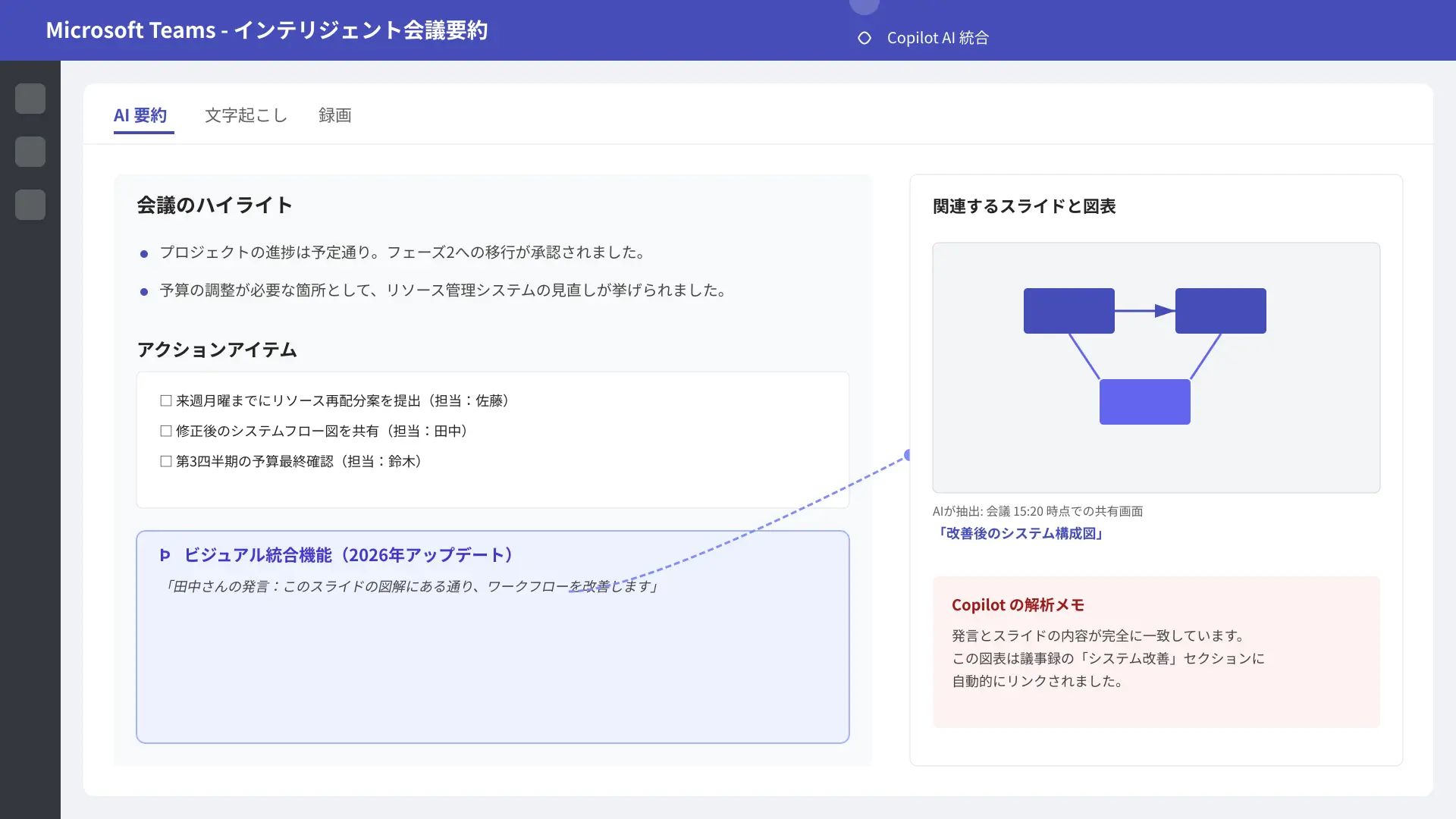Click the 田中さんの発言 quote text
The width and height of the screenshot is (1456, 819).
pyautogui.click(x=410, y=586)
